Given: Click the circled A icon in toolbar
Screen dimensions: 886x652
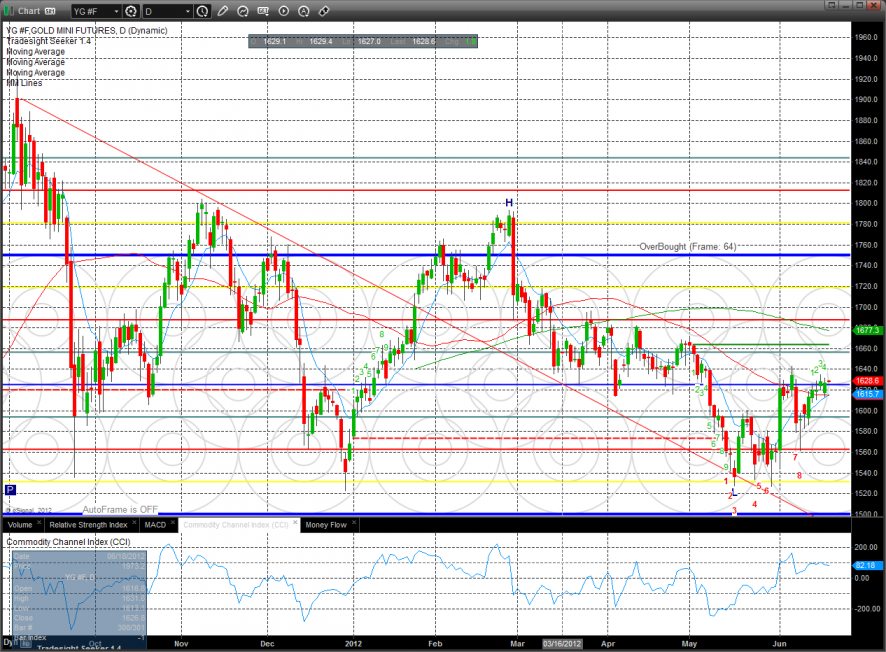Looking at the screenshot, I should (304, 12).
